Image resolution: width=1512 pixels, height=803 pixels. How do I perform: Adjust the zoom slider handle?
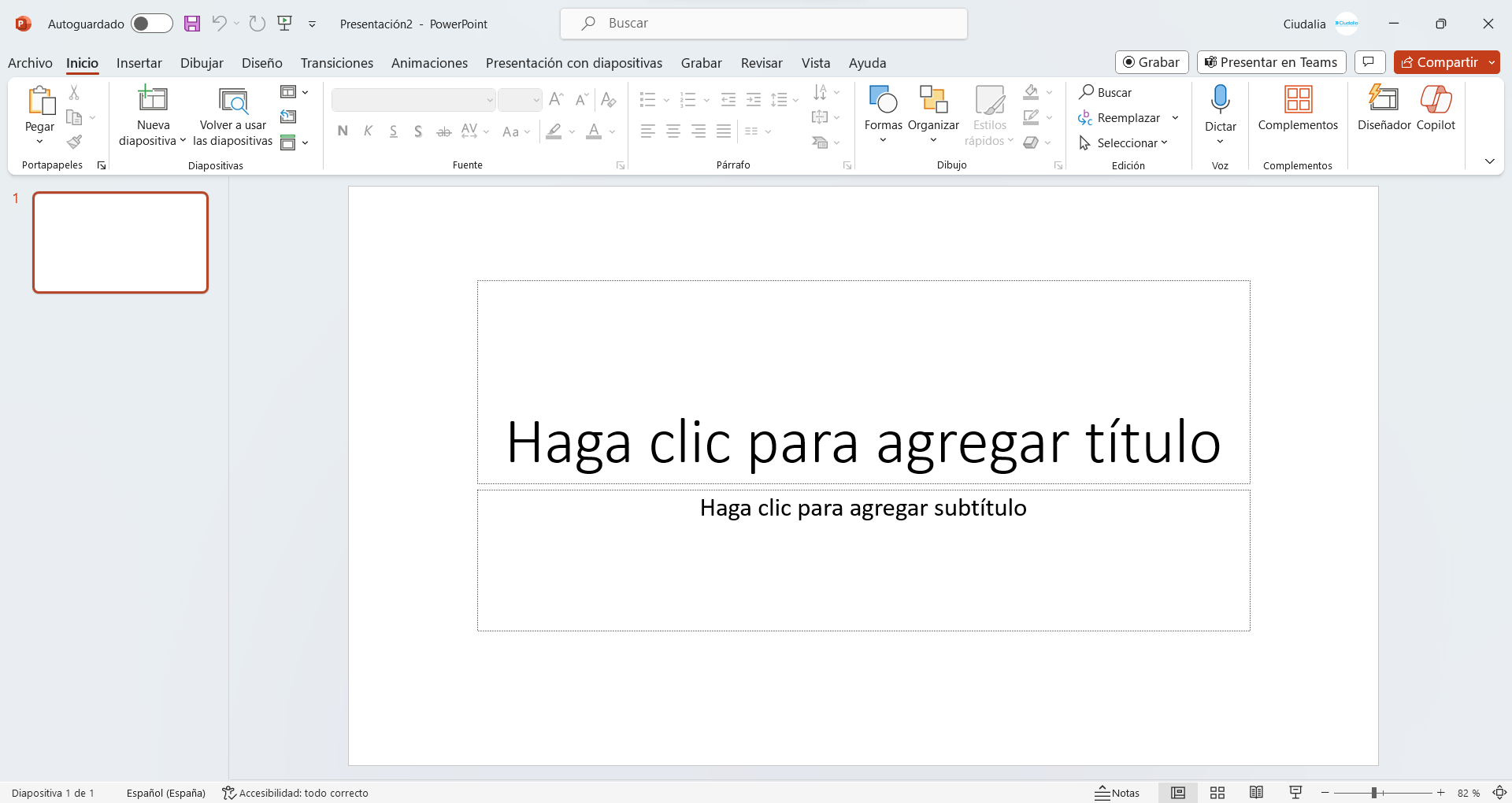pyautogui.click(x=1373, y=793)
